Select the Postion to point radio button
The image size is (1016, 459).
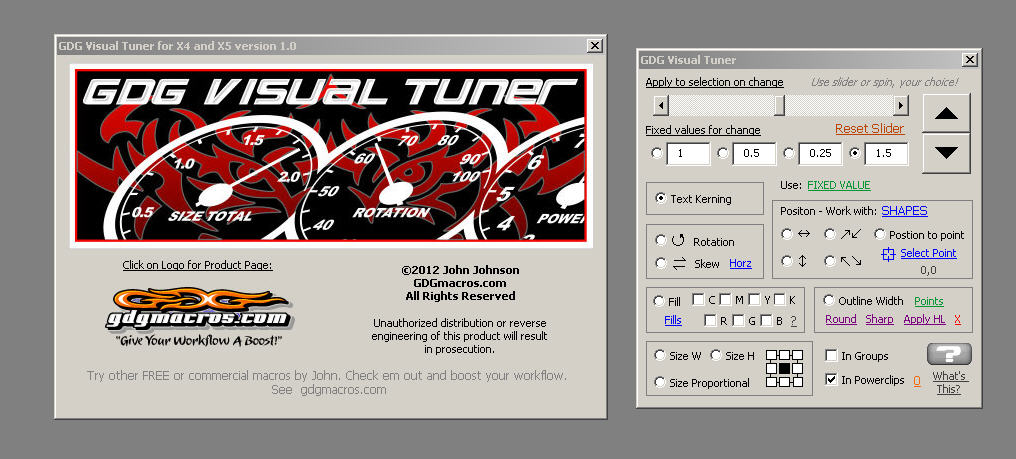(880, 234)
